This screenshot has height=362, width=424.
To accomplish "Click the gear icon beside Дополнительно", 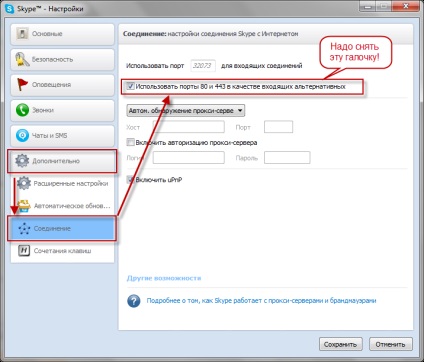I will click(x=22, y=161).
